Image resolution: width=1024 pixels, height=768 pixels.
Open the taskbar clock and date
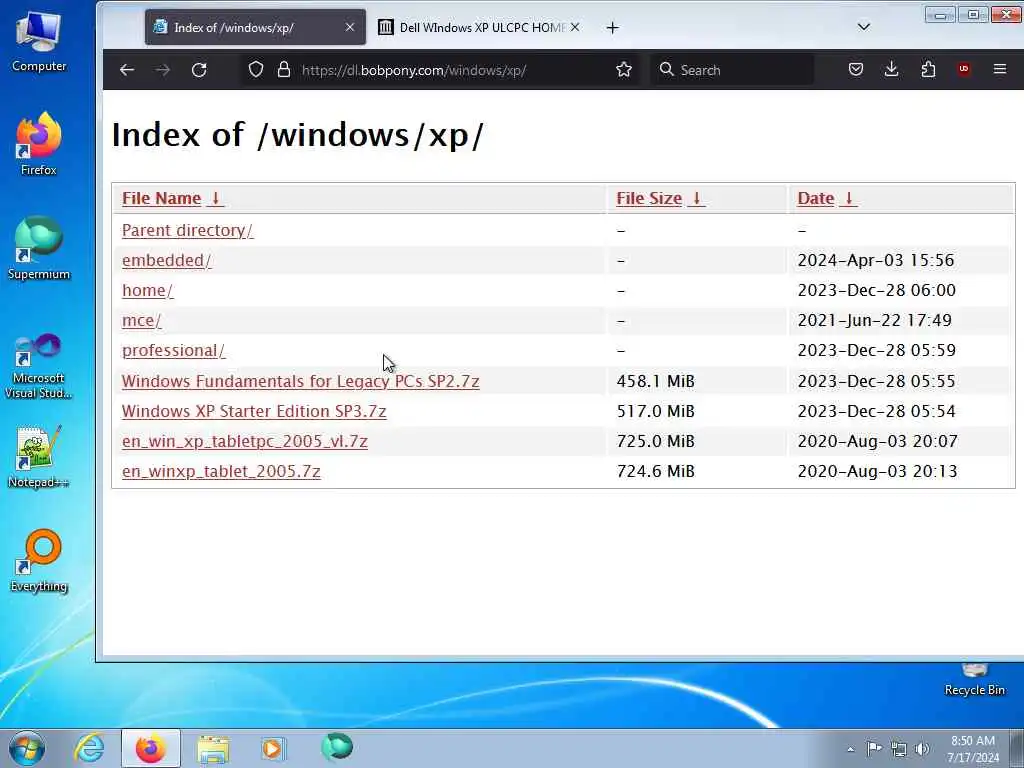973,749
